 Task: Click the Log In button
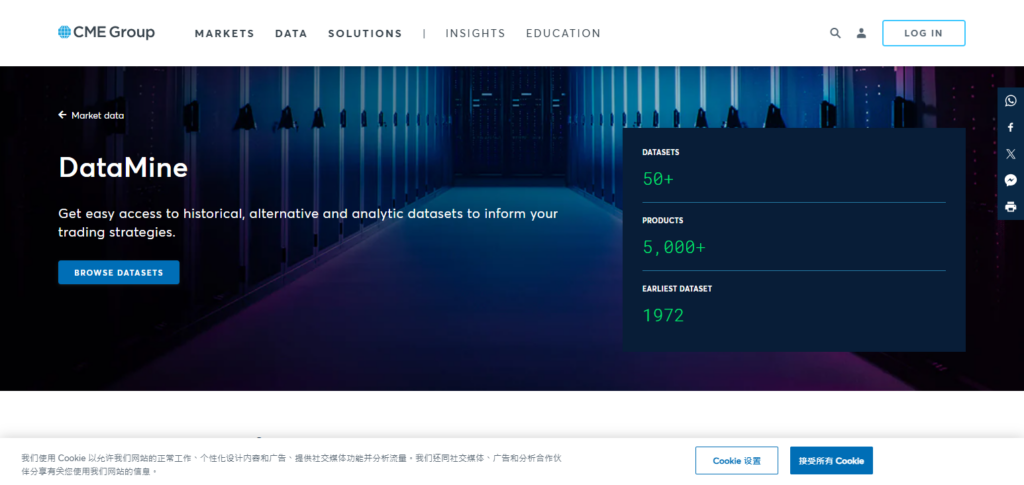coord(923,33)
